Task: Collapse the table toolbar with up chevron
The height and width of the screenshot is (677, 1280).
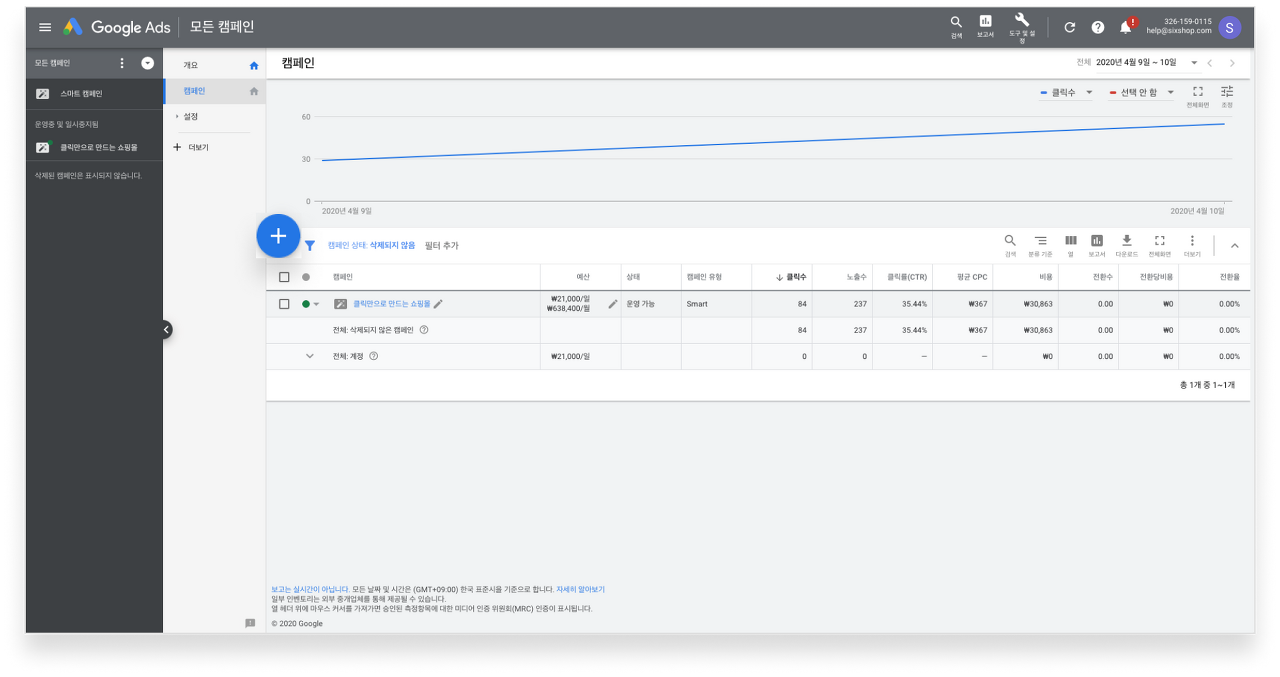Action: (x=1234, y=246)
